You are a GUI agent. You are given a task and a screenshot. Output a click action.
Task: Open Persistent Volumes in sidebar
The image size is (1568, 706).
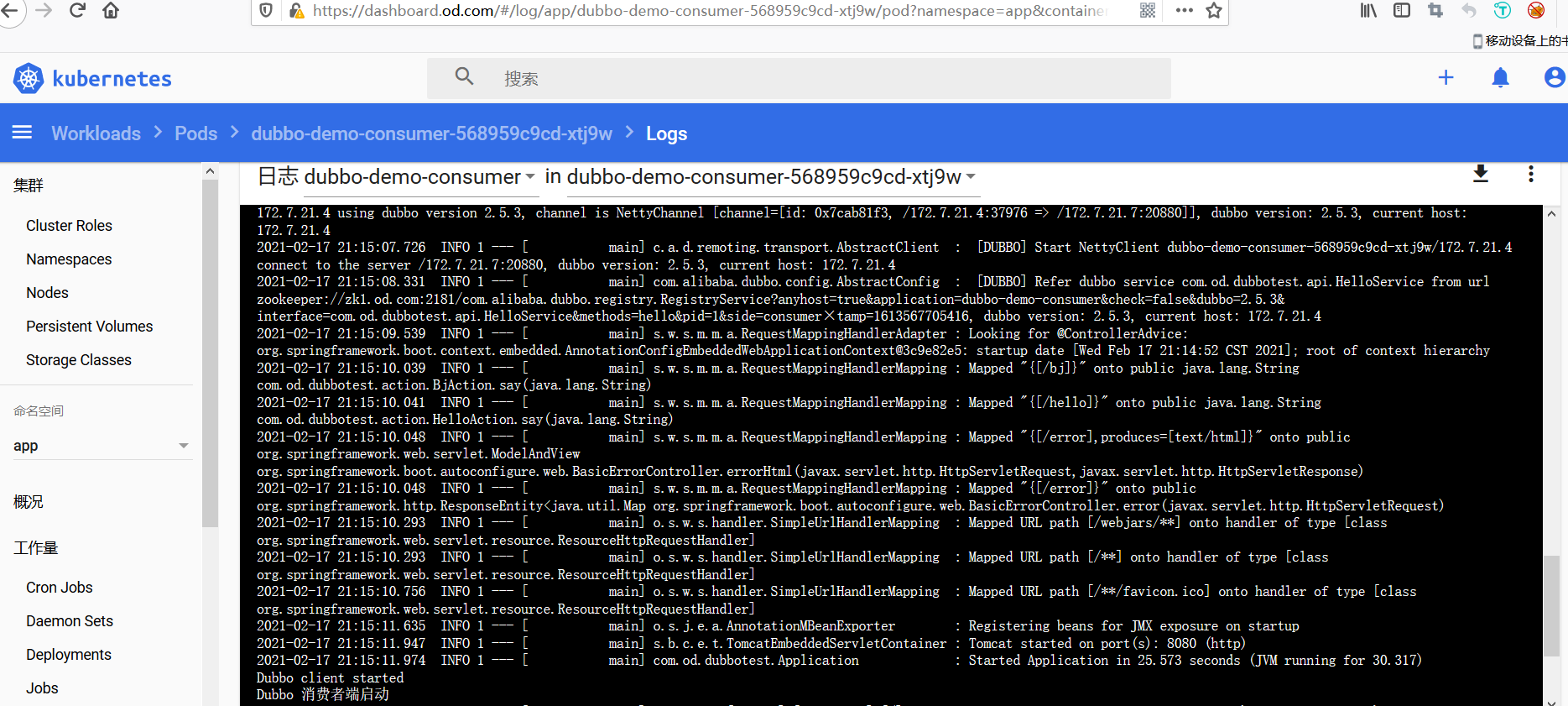(x=89, y=327)
